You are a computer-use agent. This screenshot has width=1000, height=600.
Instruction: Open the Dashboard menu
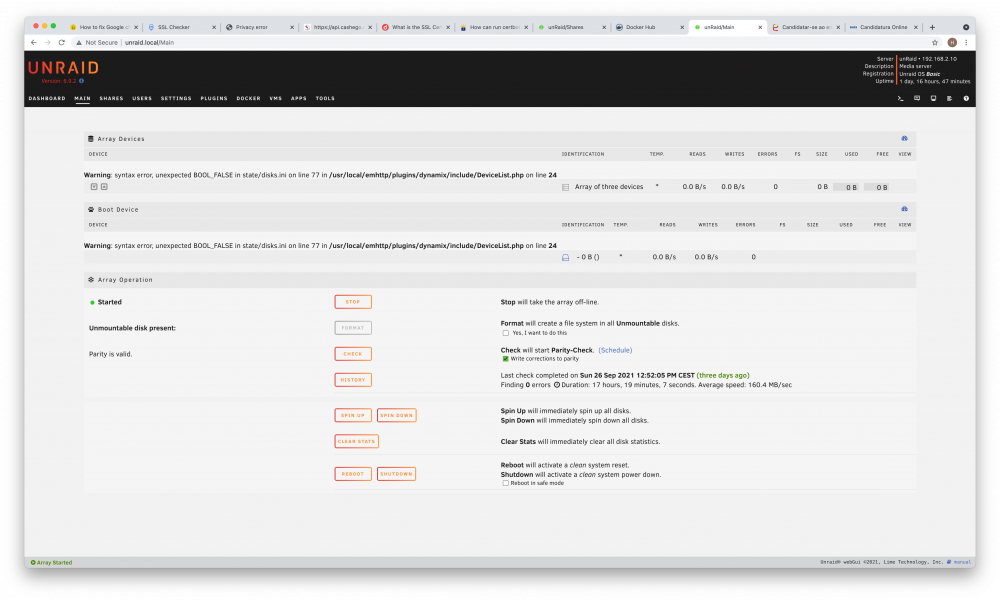47,98
